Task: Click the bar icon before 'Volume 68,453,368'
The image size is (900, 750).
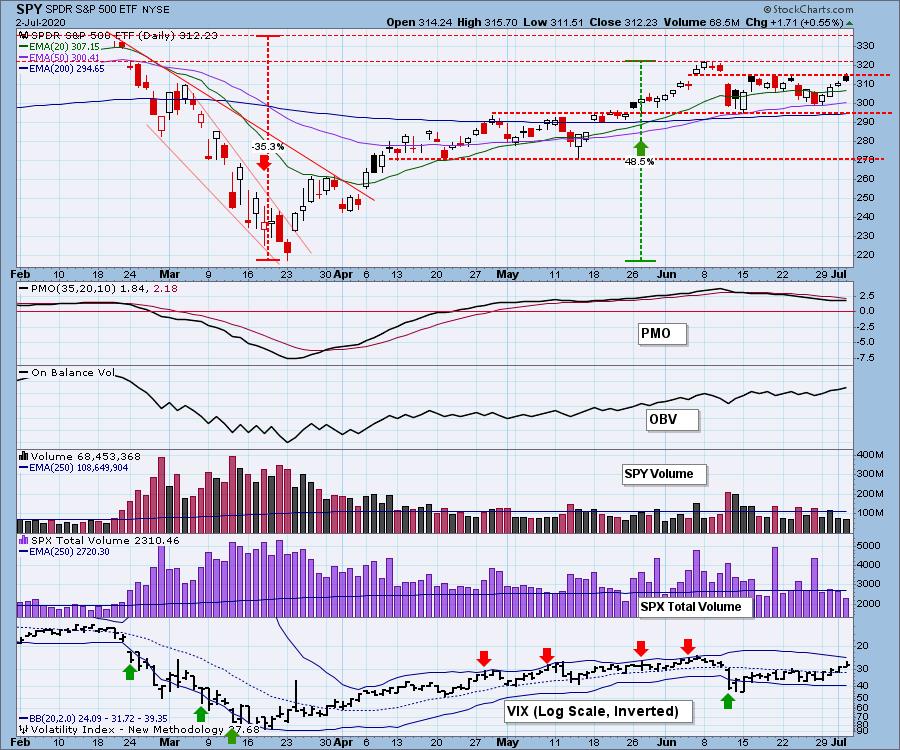Action: (24, 456)
